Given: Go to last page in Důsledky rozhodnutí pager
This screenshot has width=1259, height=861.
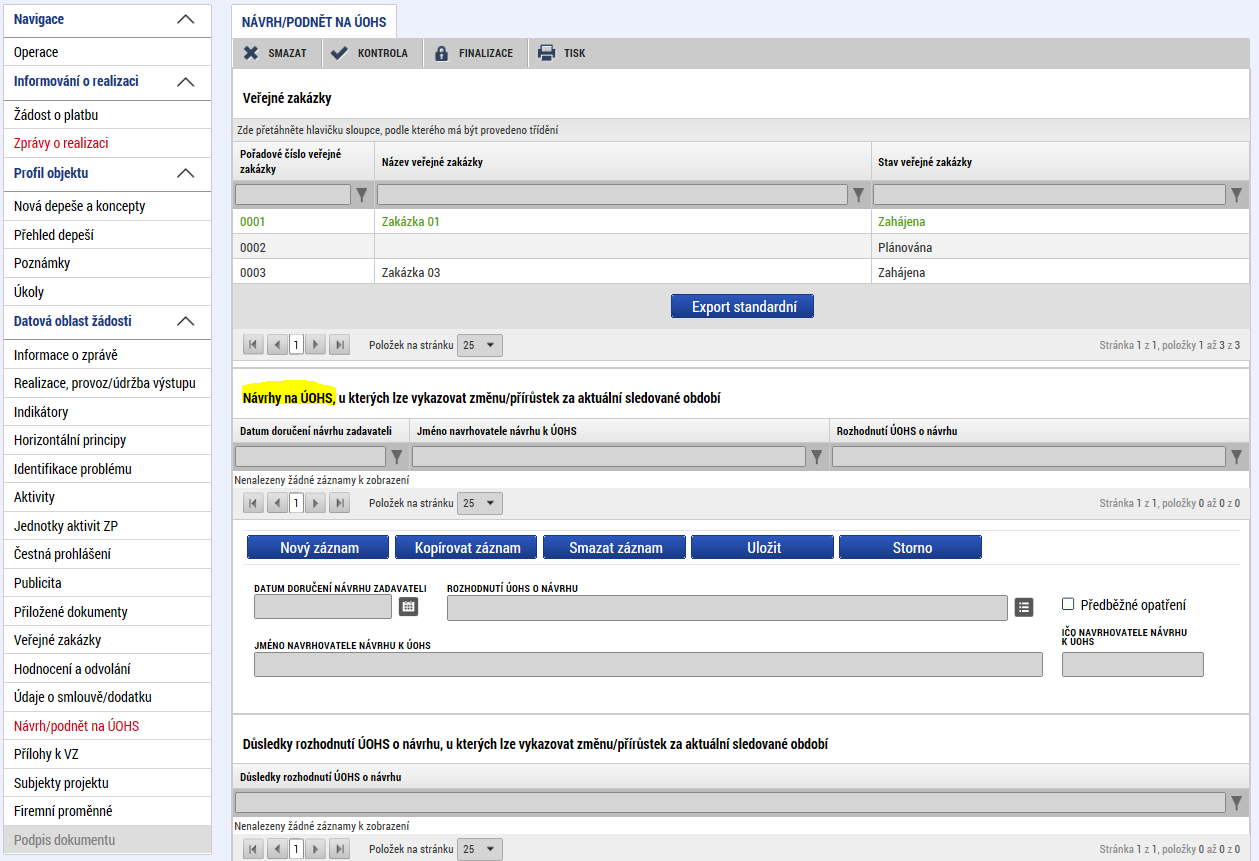Looking at the screenshot, I should (340, 849).
